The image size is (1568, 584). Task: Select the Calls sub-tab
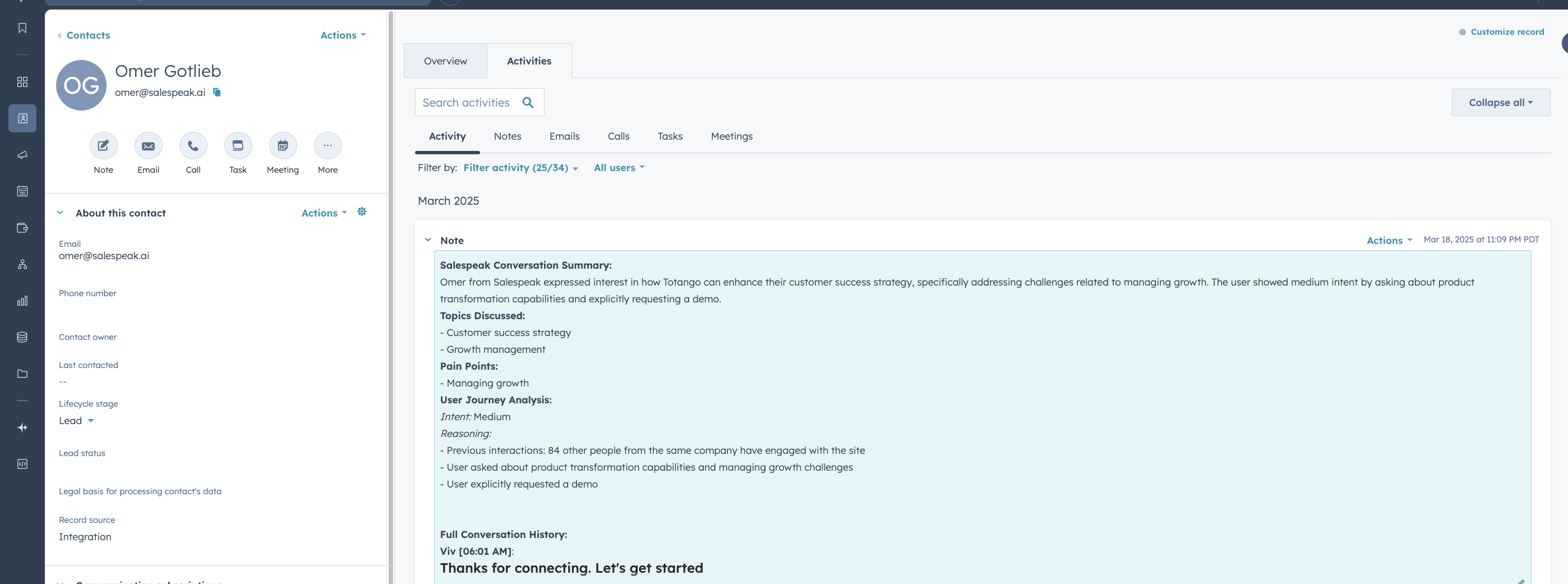pos(619,136)
